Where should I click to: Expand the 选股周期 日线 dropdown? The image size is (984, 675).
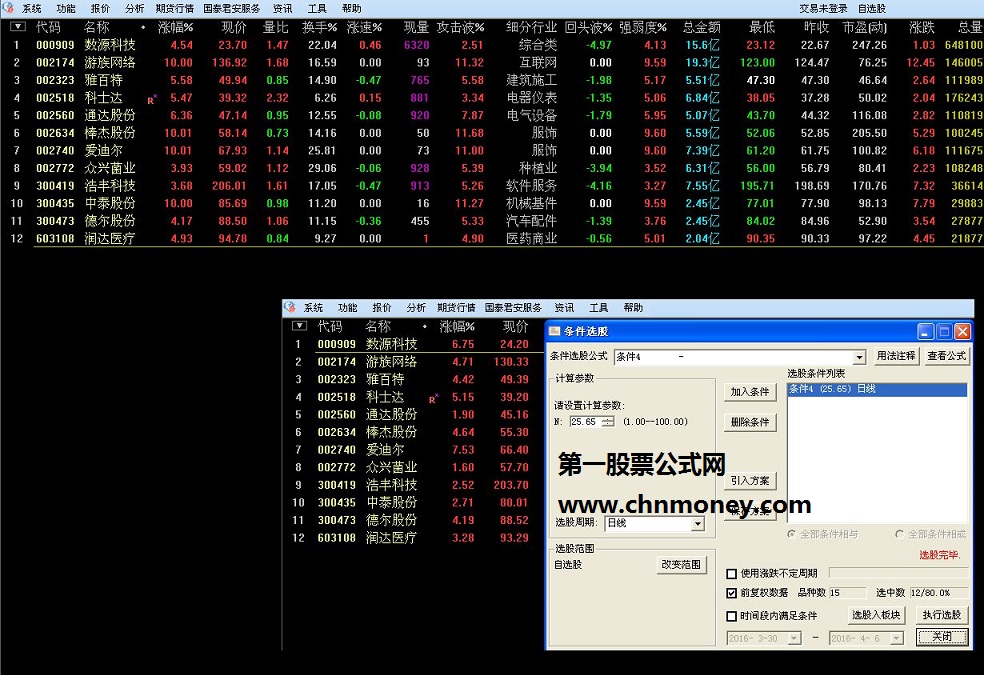pyautogui.click(x=697, y=523)
